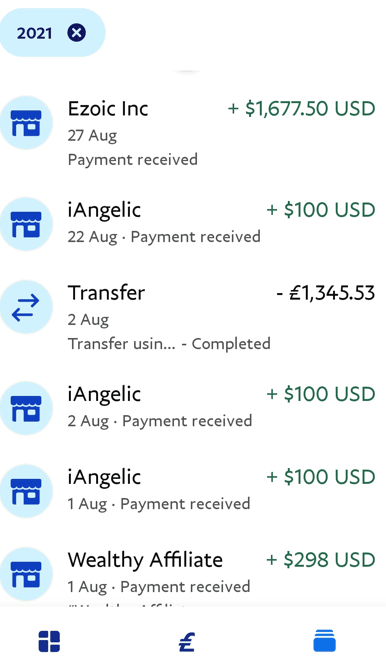Open the pound currency tab in bottom bar

coord(187,642)
